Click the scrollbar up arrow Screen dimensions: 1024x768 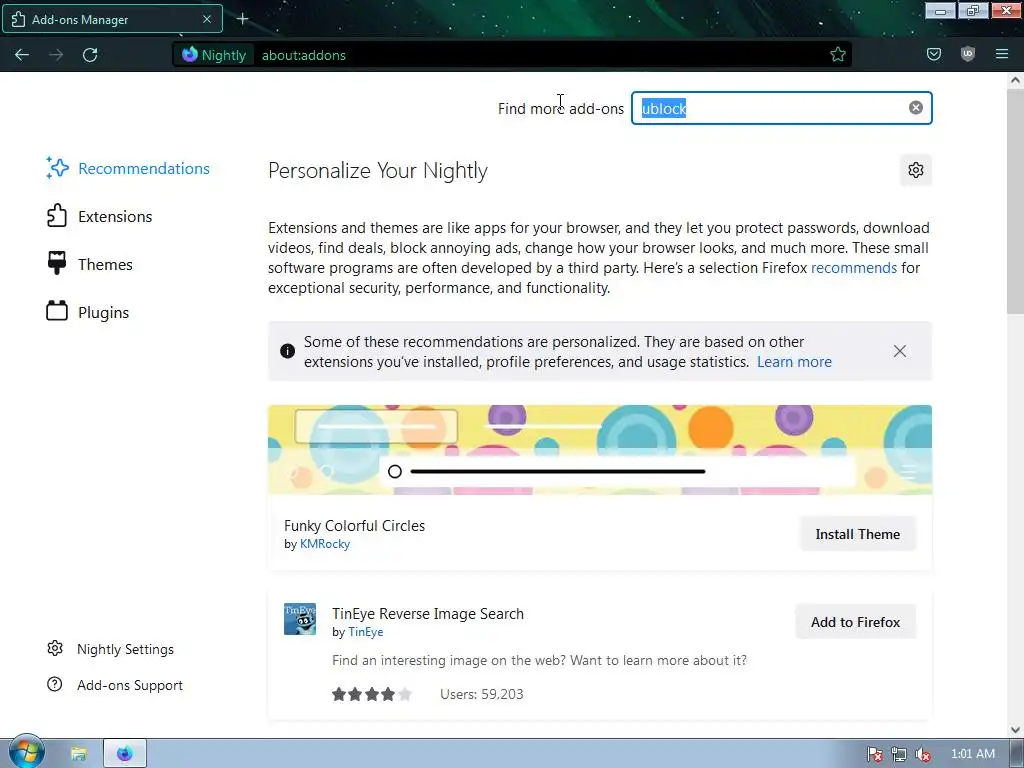click(x=1015, y=80)
